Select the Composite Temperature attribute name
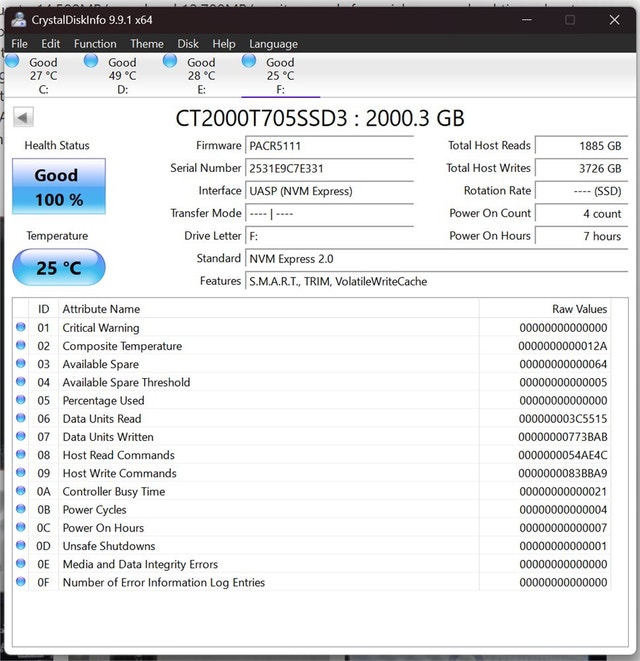This screenshot has width=640, height=661. pyautogui.click(x=122, y=346)
